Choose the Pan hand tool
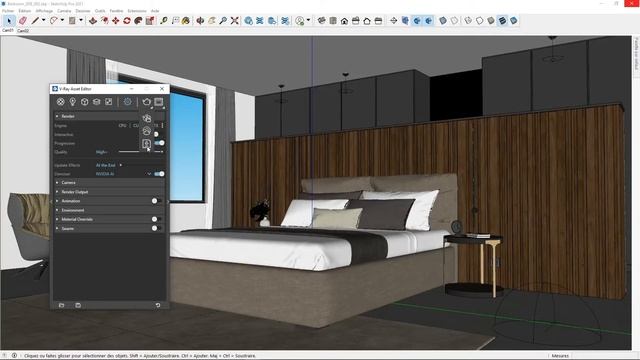 [x=211, y=20]
